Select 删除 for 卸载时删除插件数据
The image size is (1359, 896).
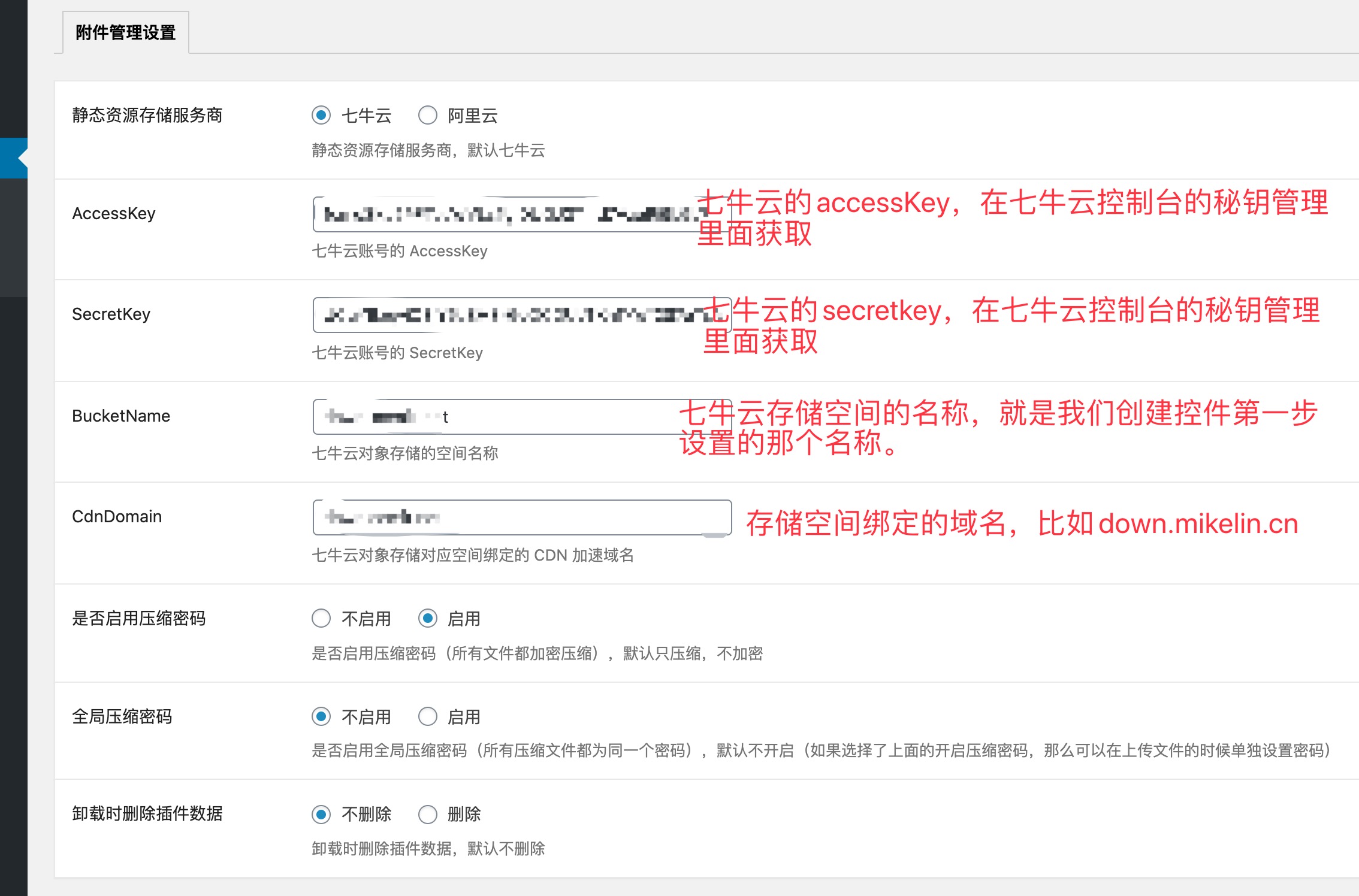tap(428, 814)
